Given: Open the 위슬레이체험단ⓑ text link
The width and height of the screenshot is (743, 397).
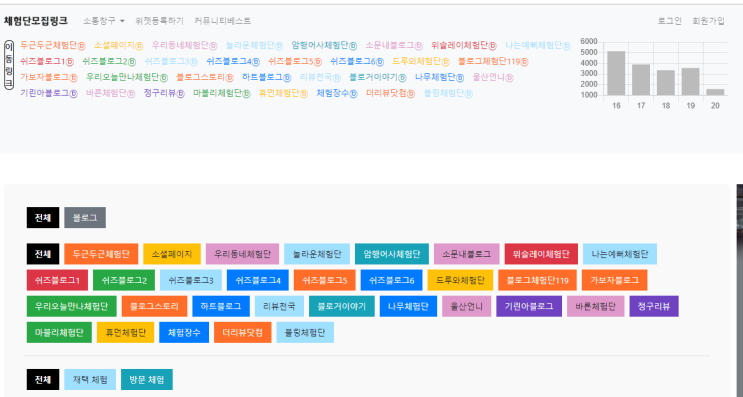Looking at the screenshot, I should (x=464, y=45).
